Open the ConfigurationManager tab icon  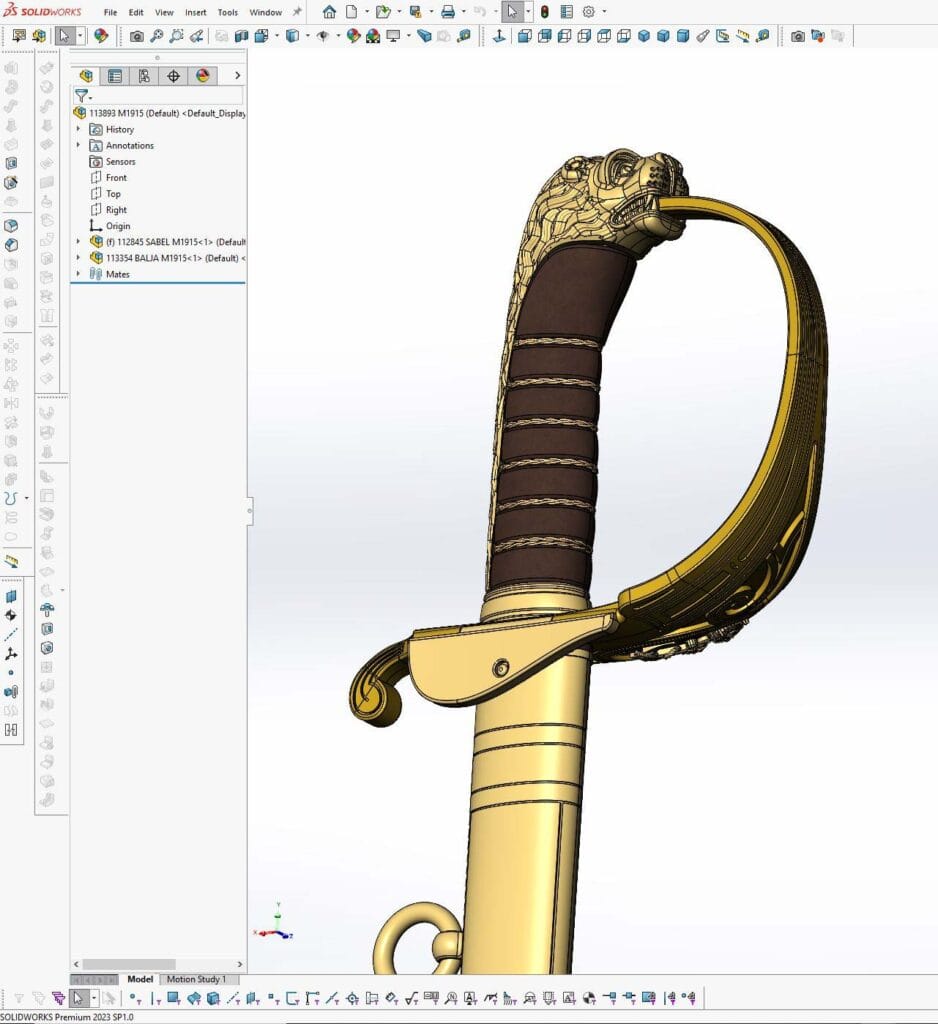click(x=144, y=76)
